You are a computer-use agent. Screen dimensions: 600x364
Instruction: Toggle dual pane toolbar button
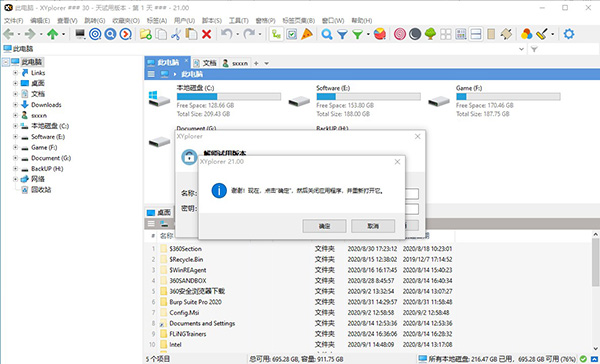[x=476, y=34]
